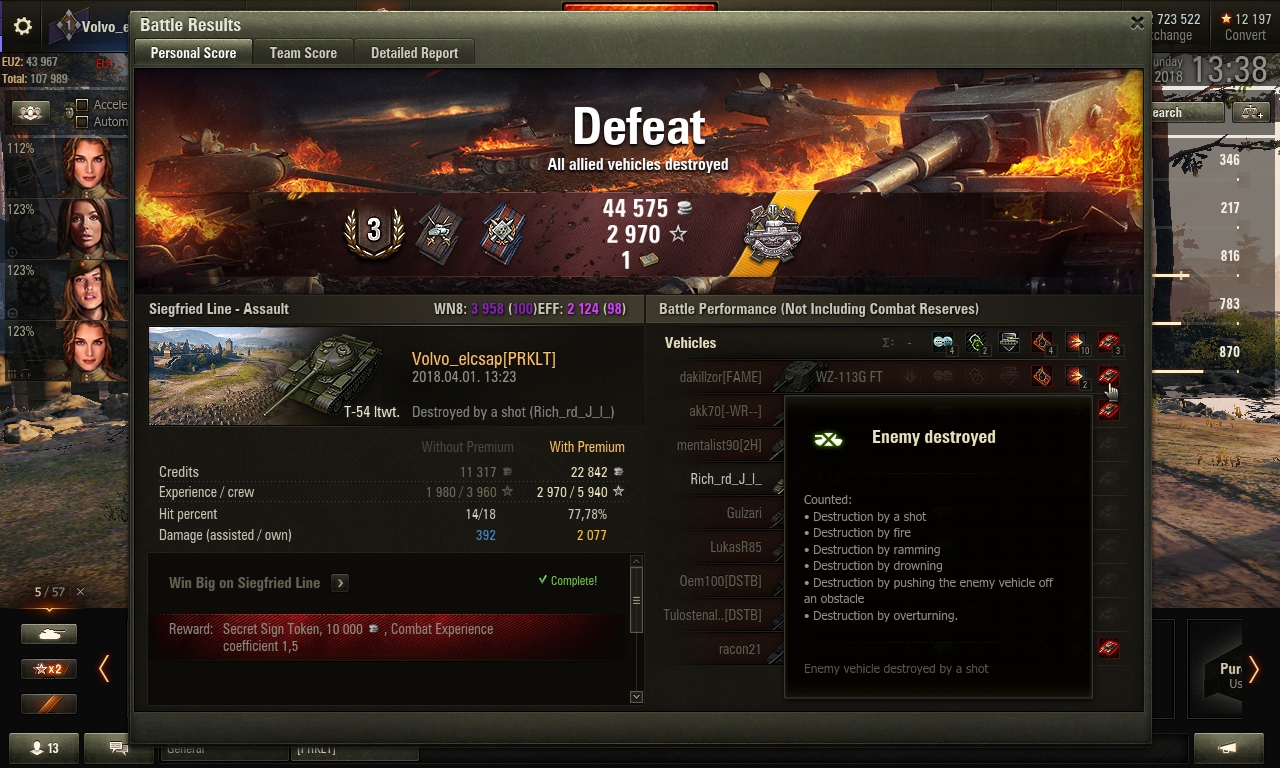Enable the Accelerate crew training checkbox

tap(82, 105)
